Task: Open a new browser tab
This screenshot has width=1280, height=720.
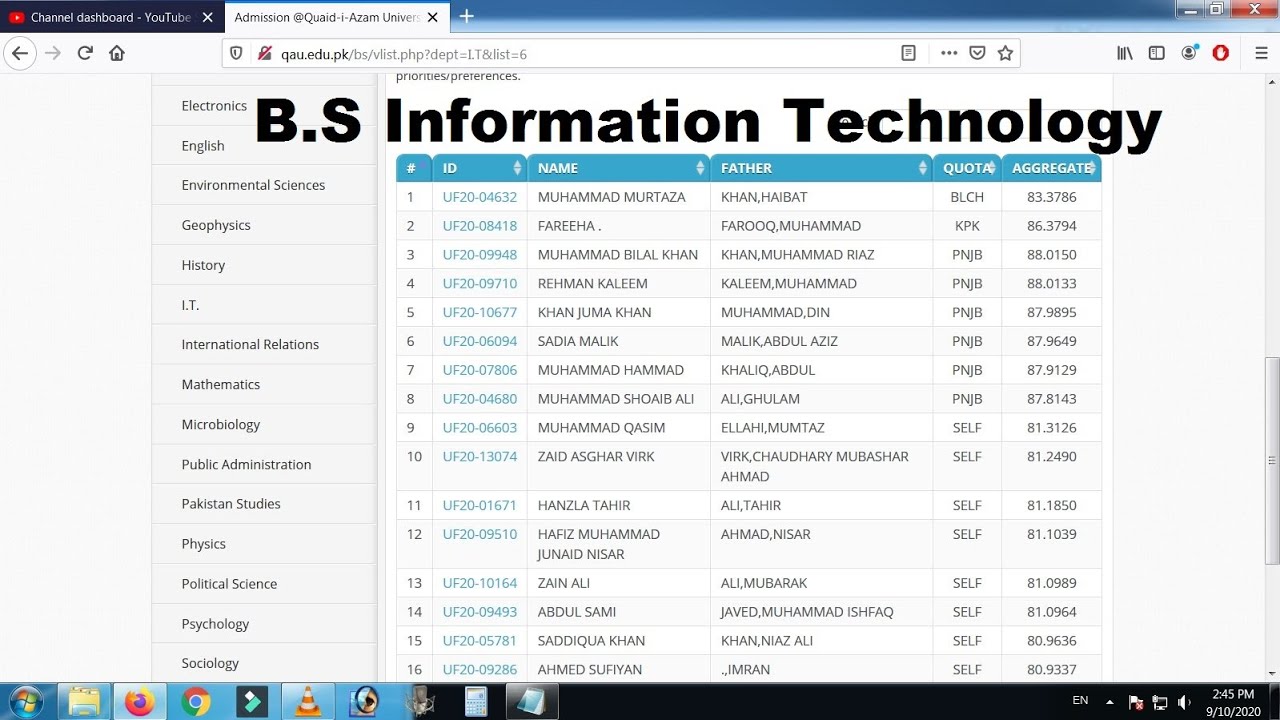Action: [466, 16]
